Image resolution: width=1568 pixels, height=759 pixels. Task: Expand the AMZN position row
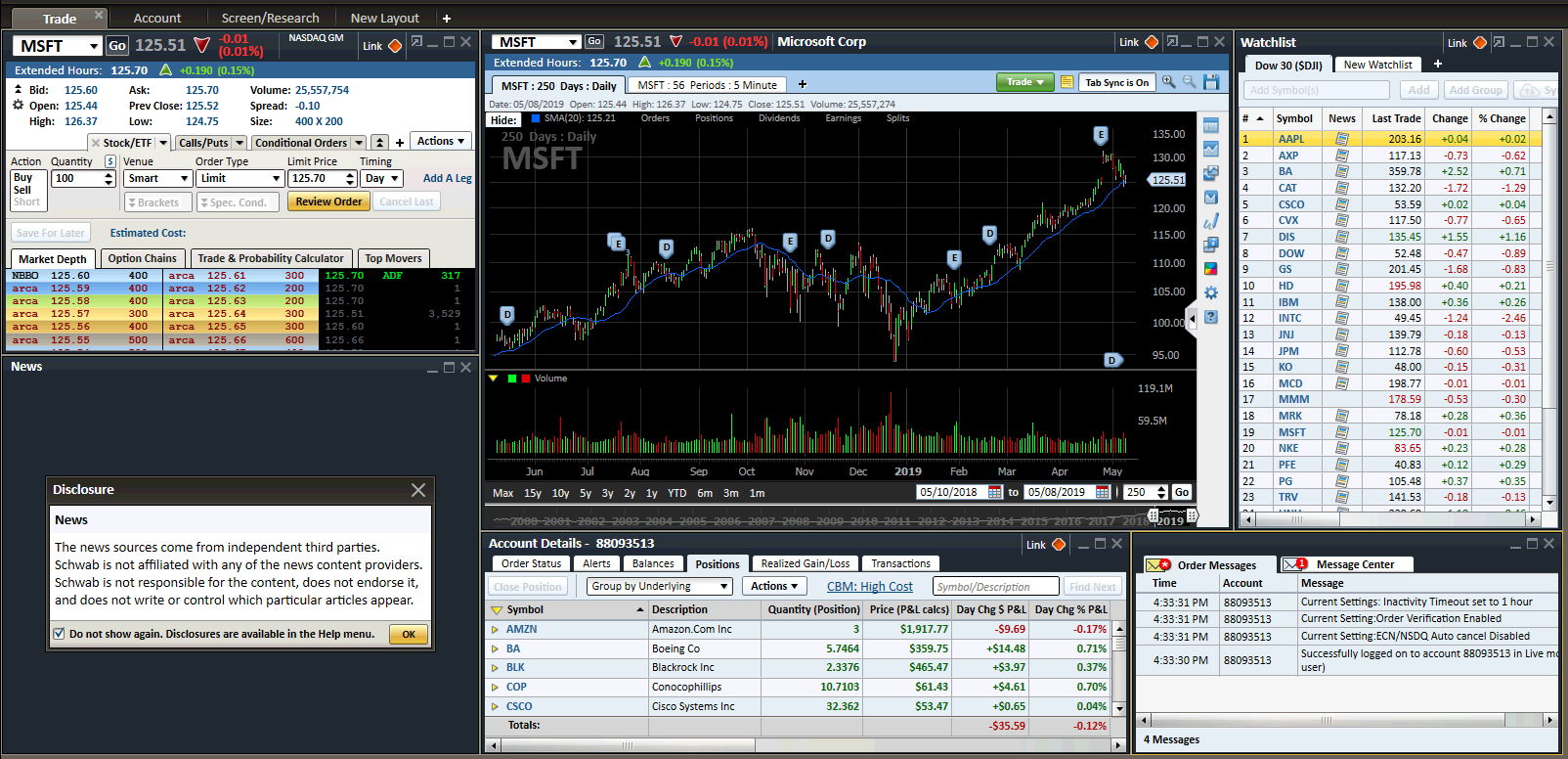pos(495,630)
